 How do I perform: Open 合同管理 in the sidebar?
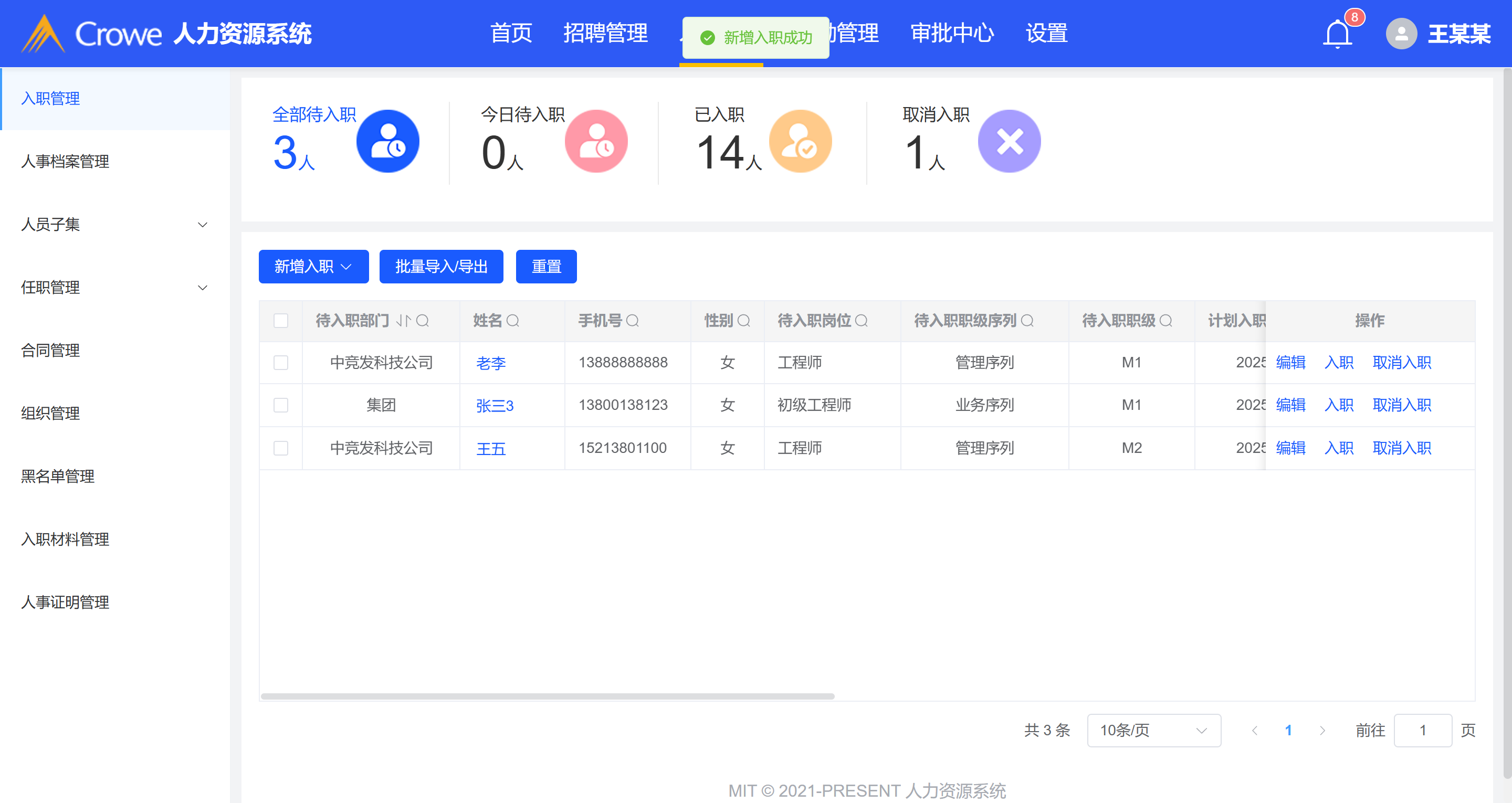[x=50, y=351]
